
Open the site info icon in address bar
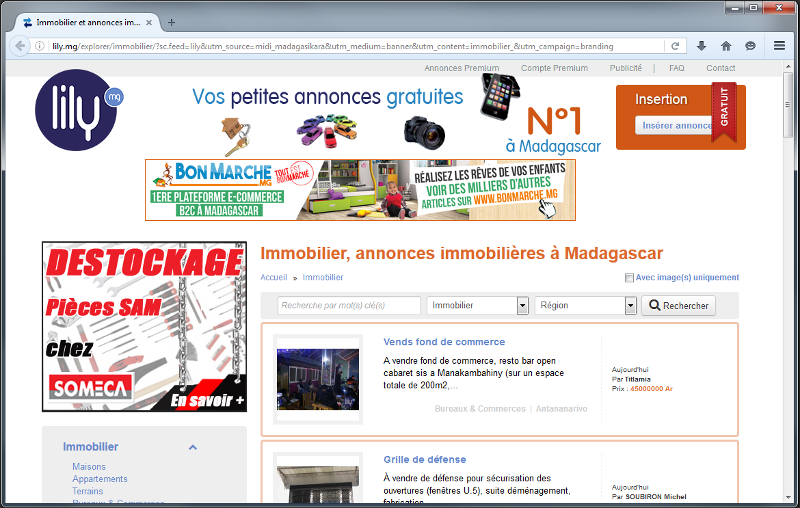39,46
